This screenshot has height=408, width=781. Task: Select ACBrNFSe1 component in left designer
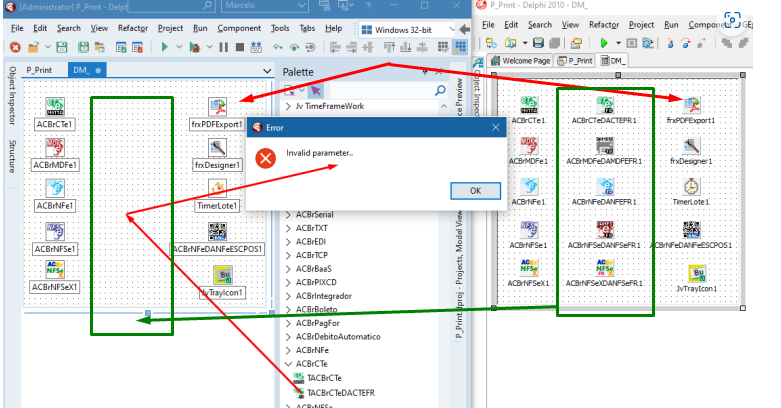pyautogui.click(x=55, y=232)
